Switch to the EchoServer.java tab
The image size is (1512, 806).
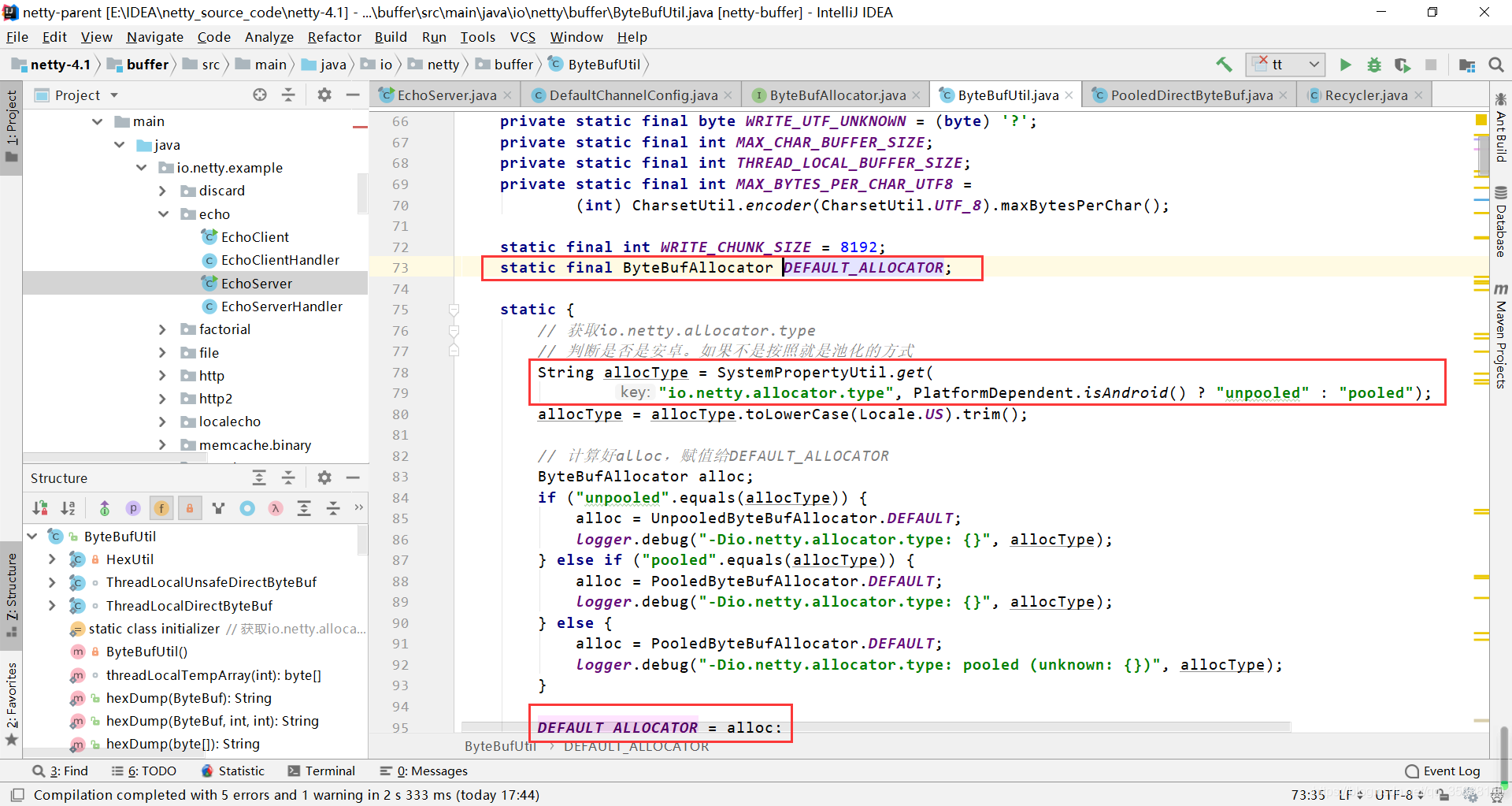click(x=445, y=95)
